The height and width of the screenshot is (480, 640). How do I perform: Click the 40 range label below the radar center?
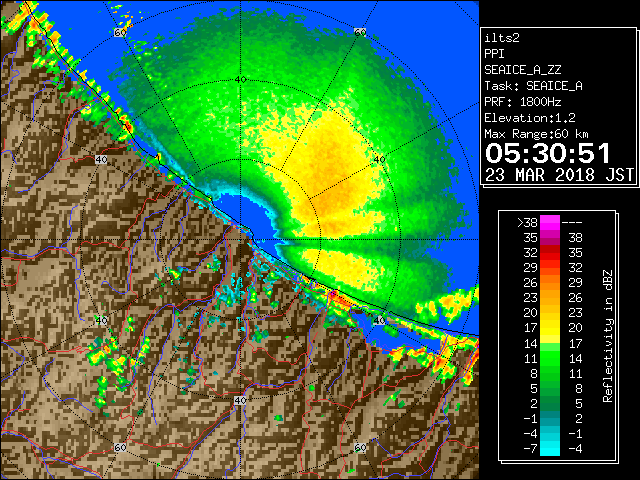tap(240, 400)
